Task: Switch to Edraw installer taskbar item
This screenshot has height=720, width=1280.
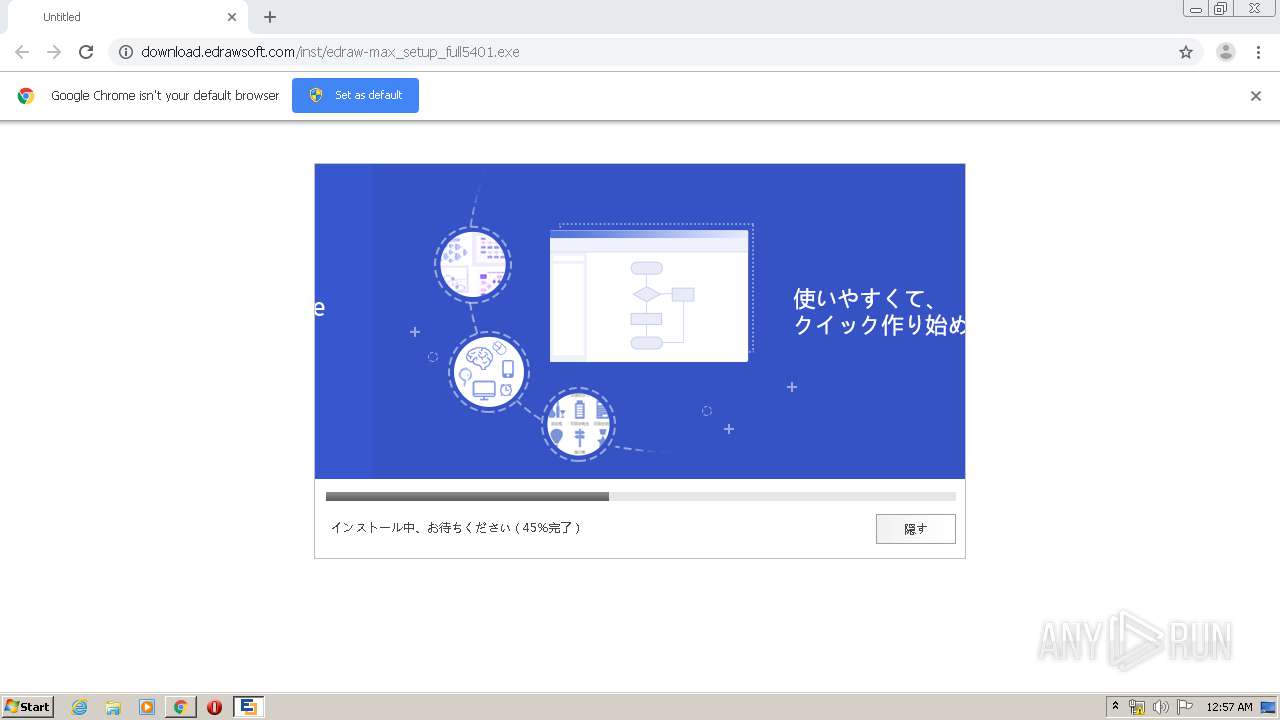Action: [x=248, y=707]
